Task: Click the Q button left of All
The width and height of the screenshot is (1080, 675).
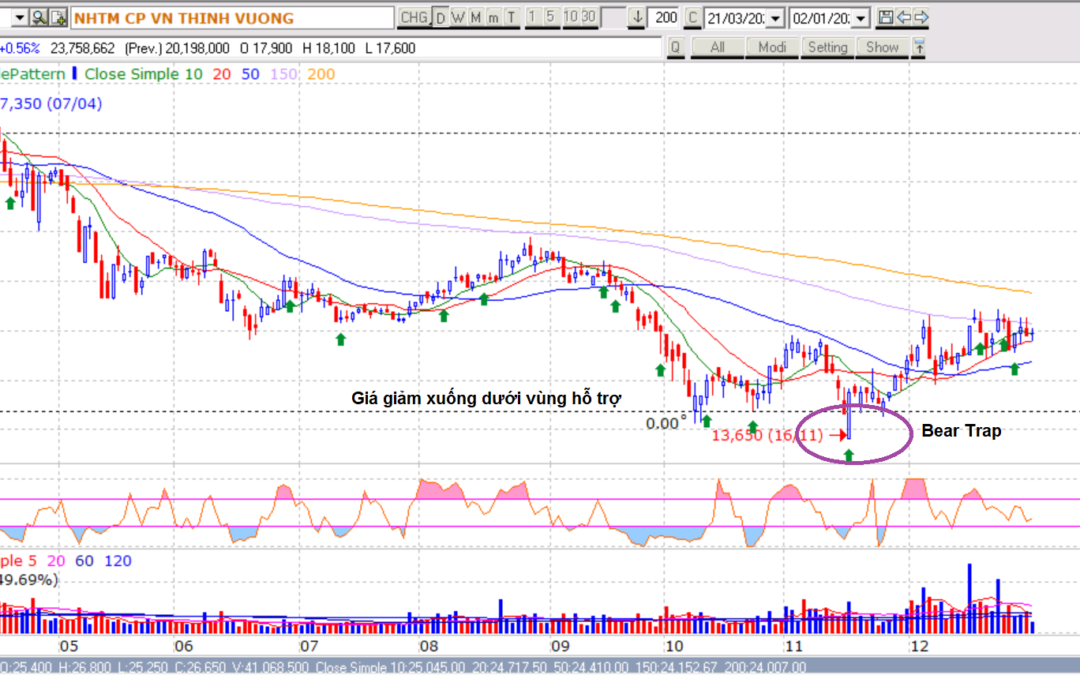Action: point(675,47)
